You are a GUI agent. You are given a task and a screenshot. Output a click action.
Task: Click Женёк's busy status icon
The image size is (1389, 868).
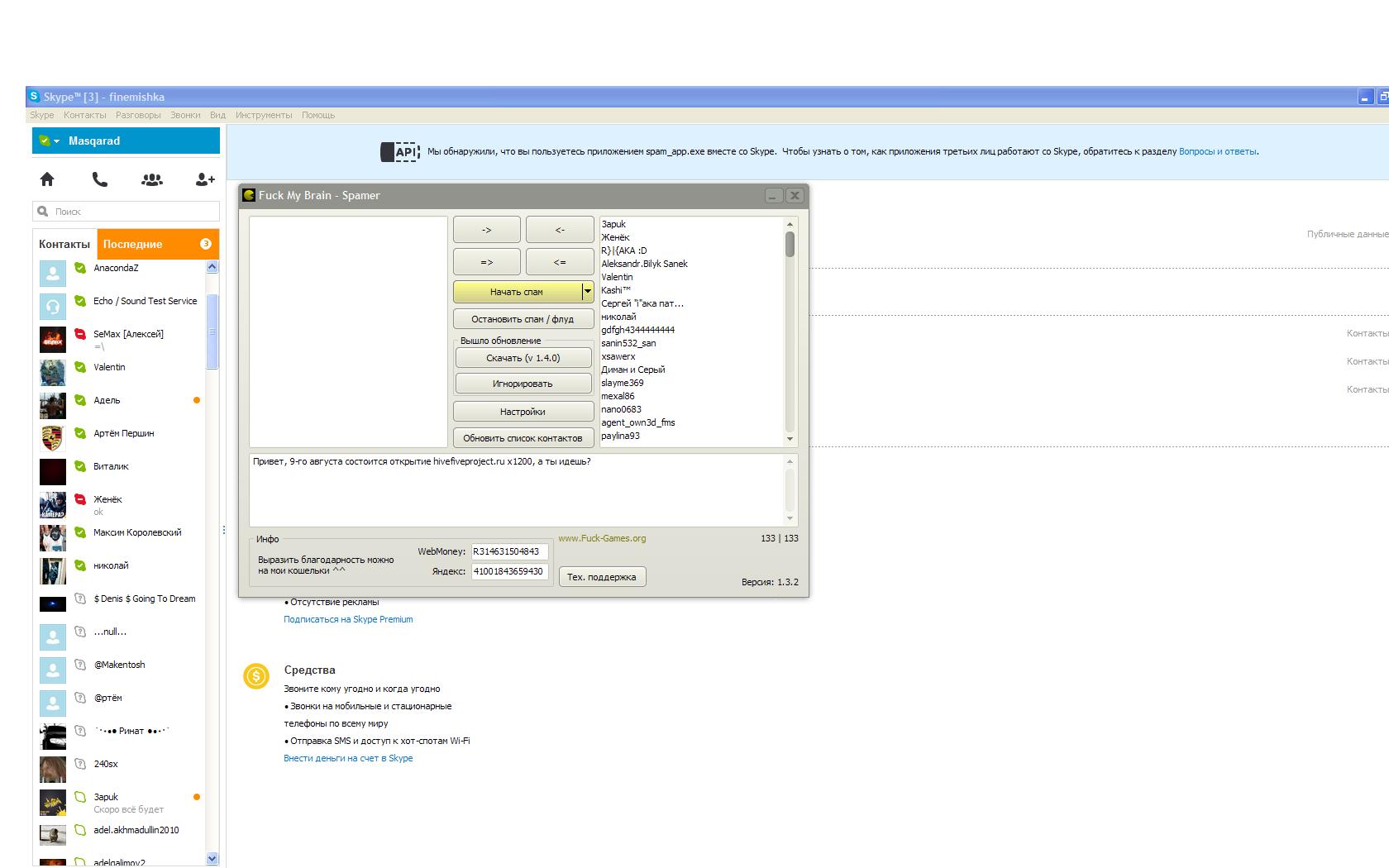click(80, 499)
